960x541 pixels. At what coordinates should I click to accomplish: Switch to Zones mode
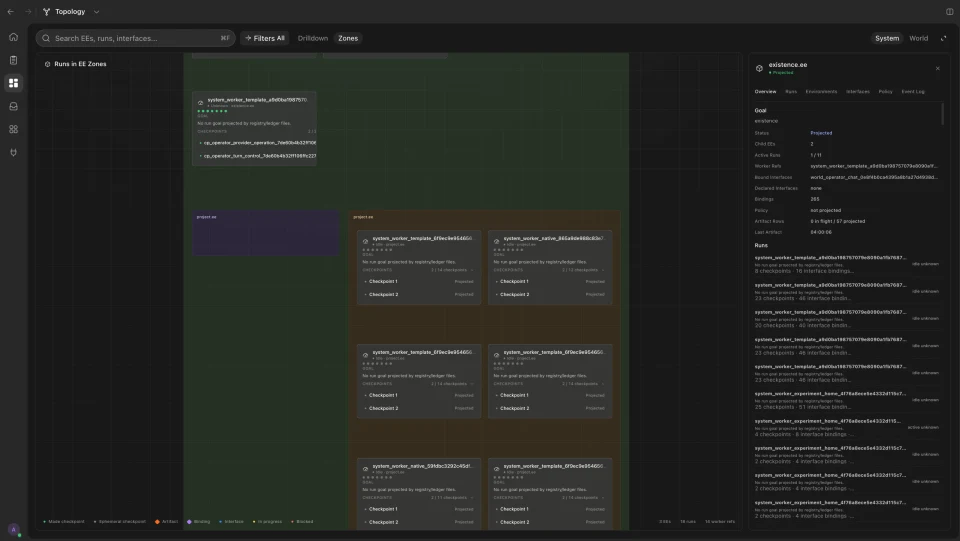(348, 38)
